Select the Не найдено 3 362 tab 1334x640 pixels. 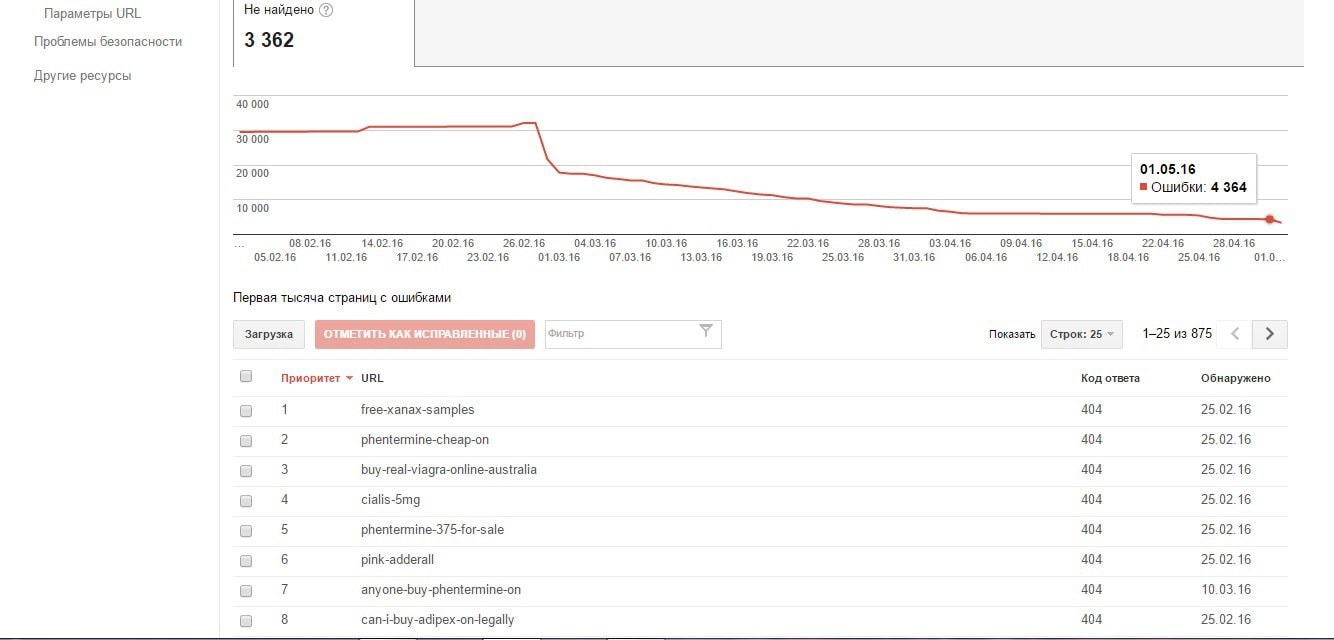click(323, 32)
